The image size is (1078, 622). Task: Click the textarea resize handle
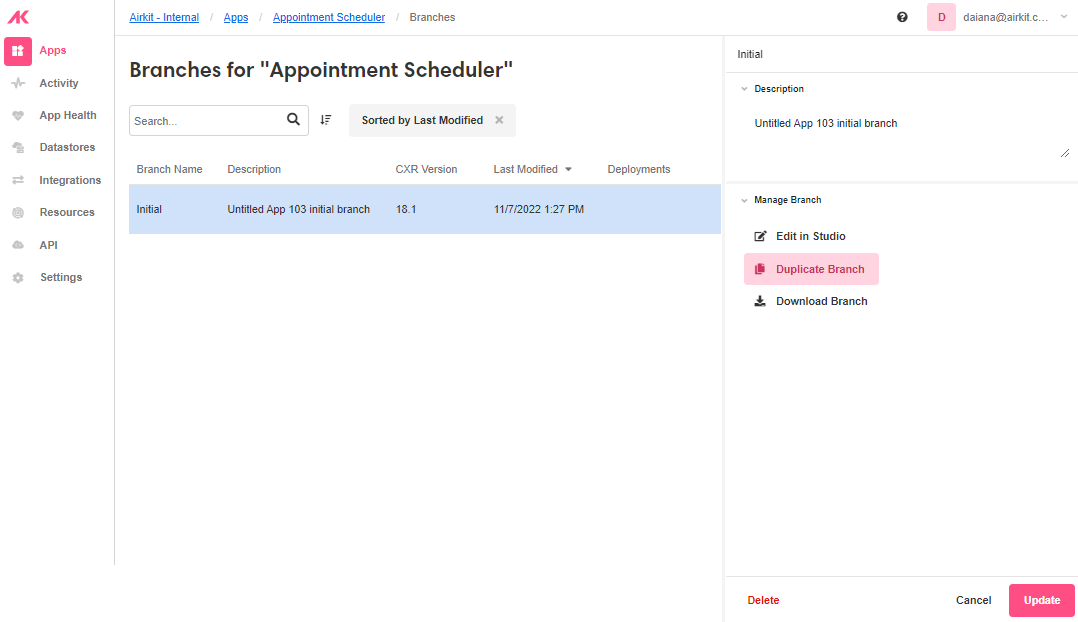1065,153
